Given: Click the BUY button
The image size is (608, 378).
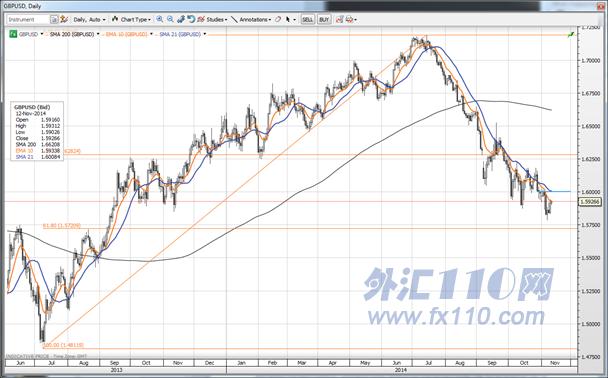Looking at the screenshot, I should coord(324,19).
